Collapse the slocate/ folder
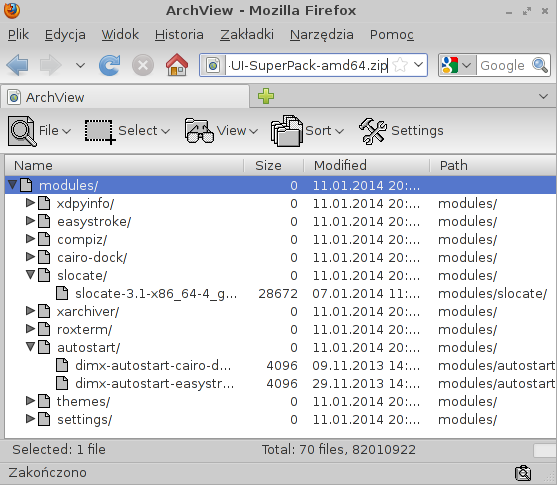This screenshot has height=485, width=557. pyautogui.click(x=31, y=275)
